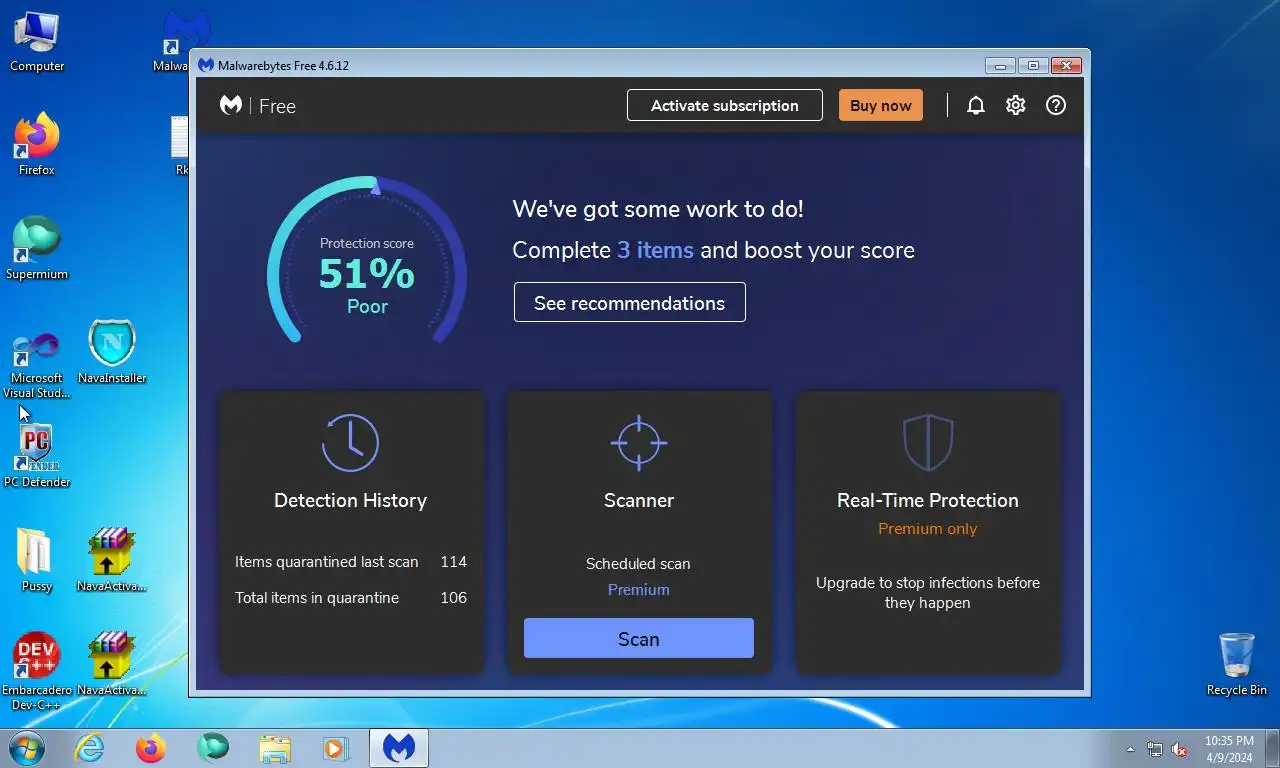Screen dimensions: 1280x768
Task: Click the Malwarebytes logo in the app header
Action: pos(231,105)
